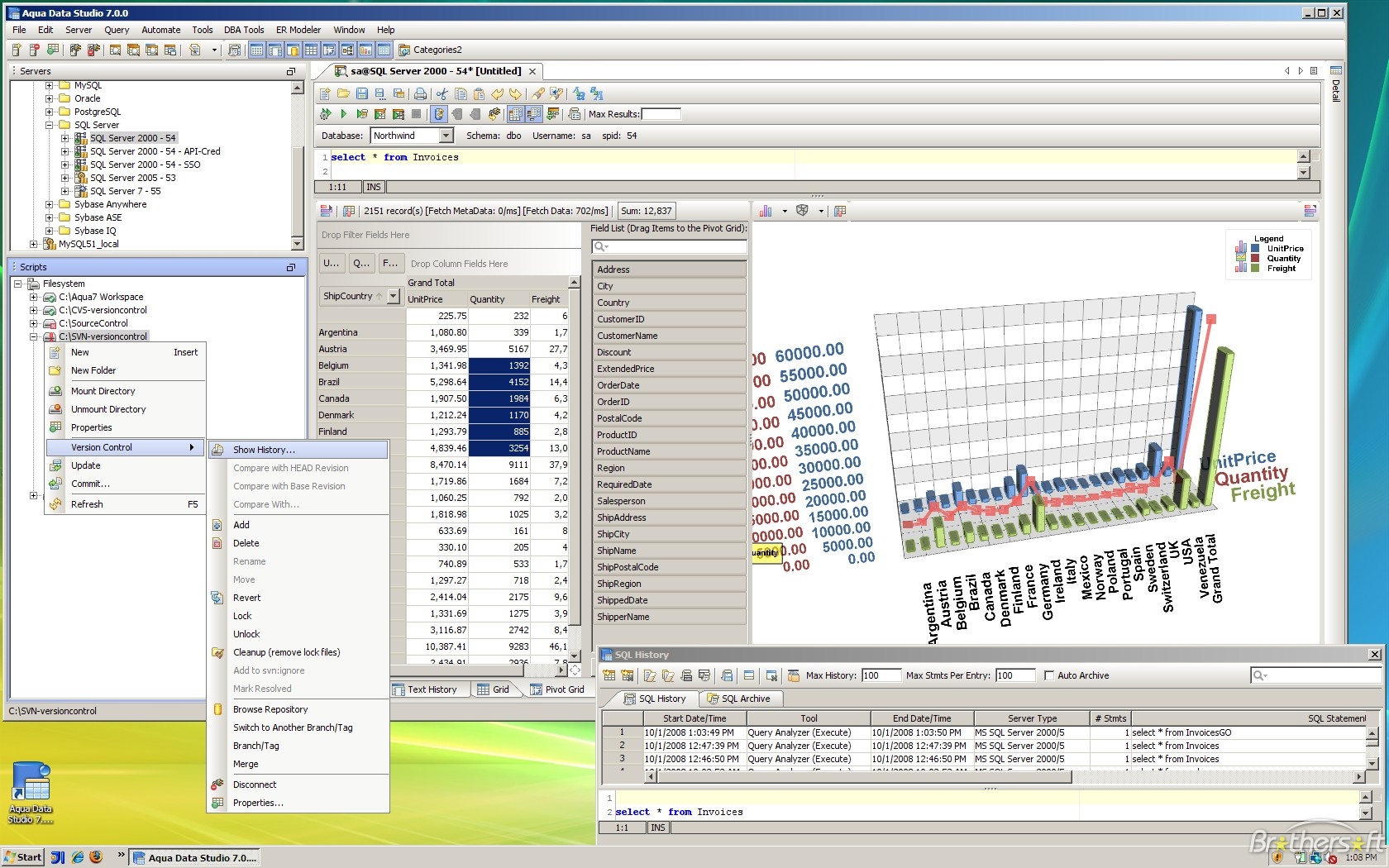Click the Redo arrow icon
Screen dimensions: 1389x868
[x=515, y=94]
